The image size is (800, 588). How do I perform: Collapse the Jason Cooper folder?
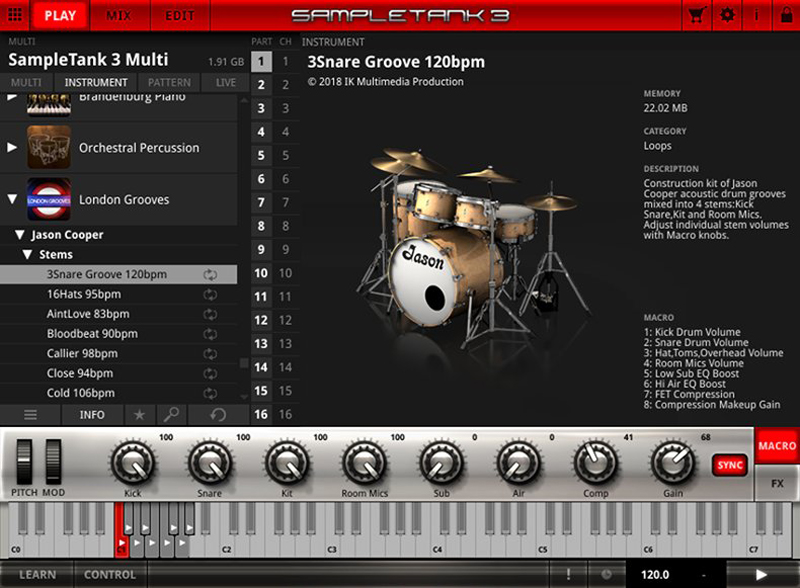(19, 235)
